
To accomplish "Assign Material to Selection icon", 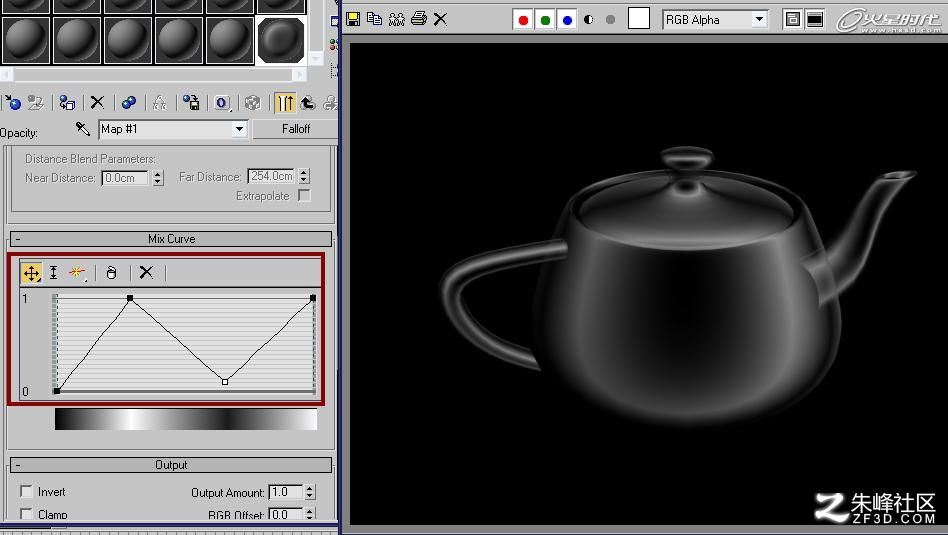I will 67,103.
